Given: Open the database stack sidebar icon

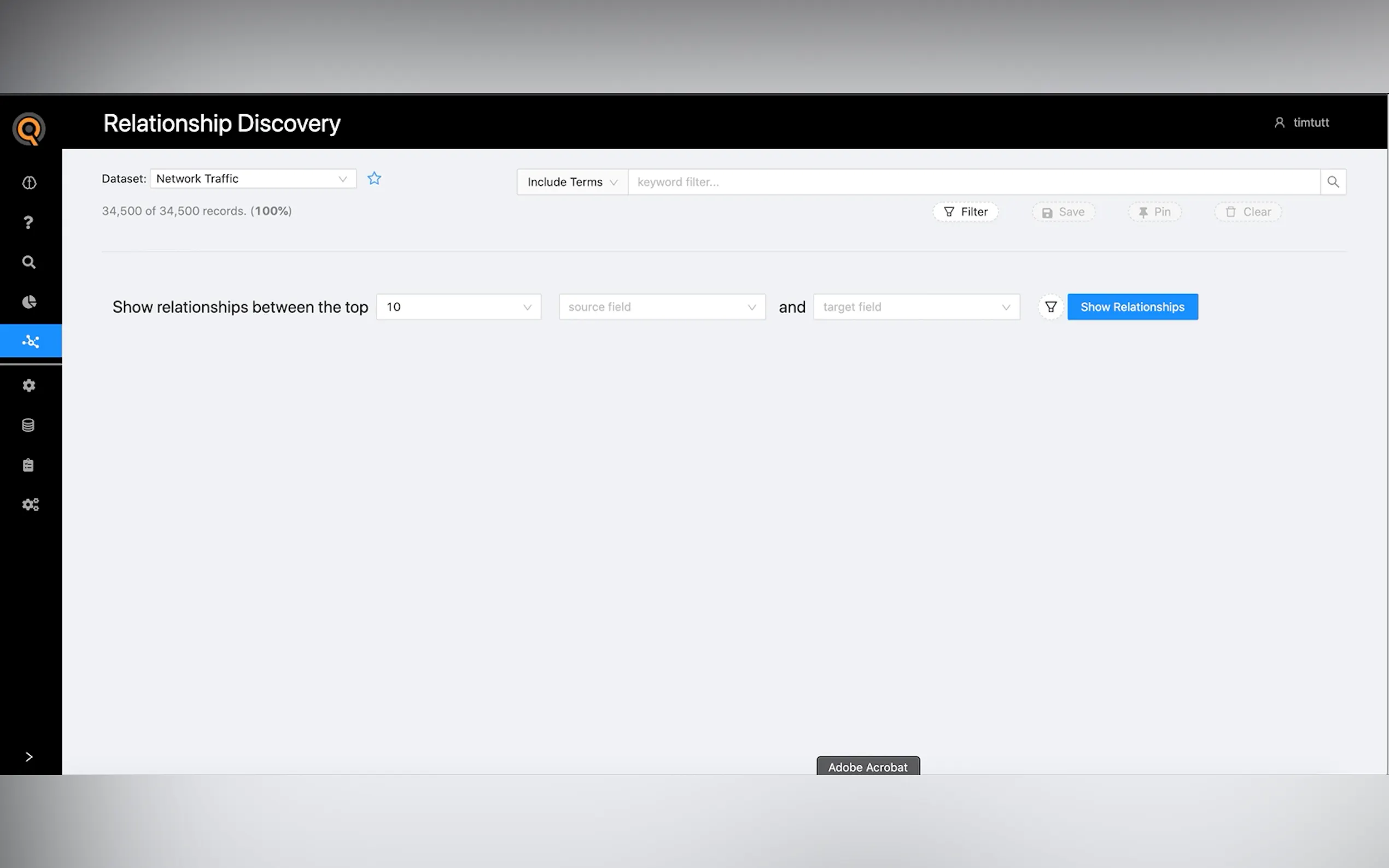Looking at the screenshot, I should pyautogui.click(x=28, y=425).
